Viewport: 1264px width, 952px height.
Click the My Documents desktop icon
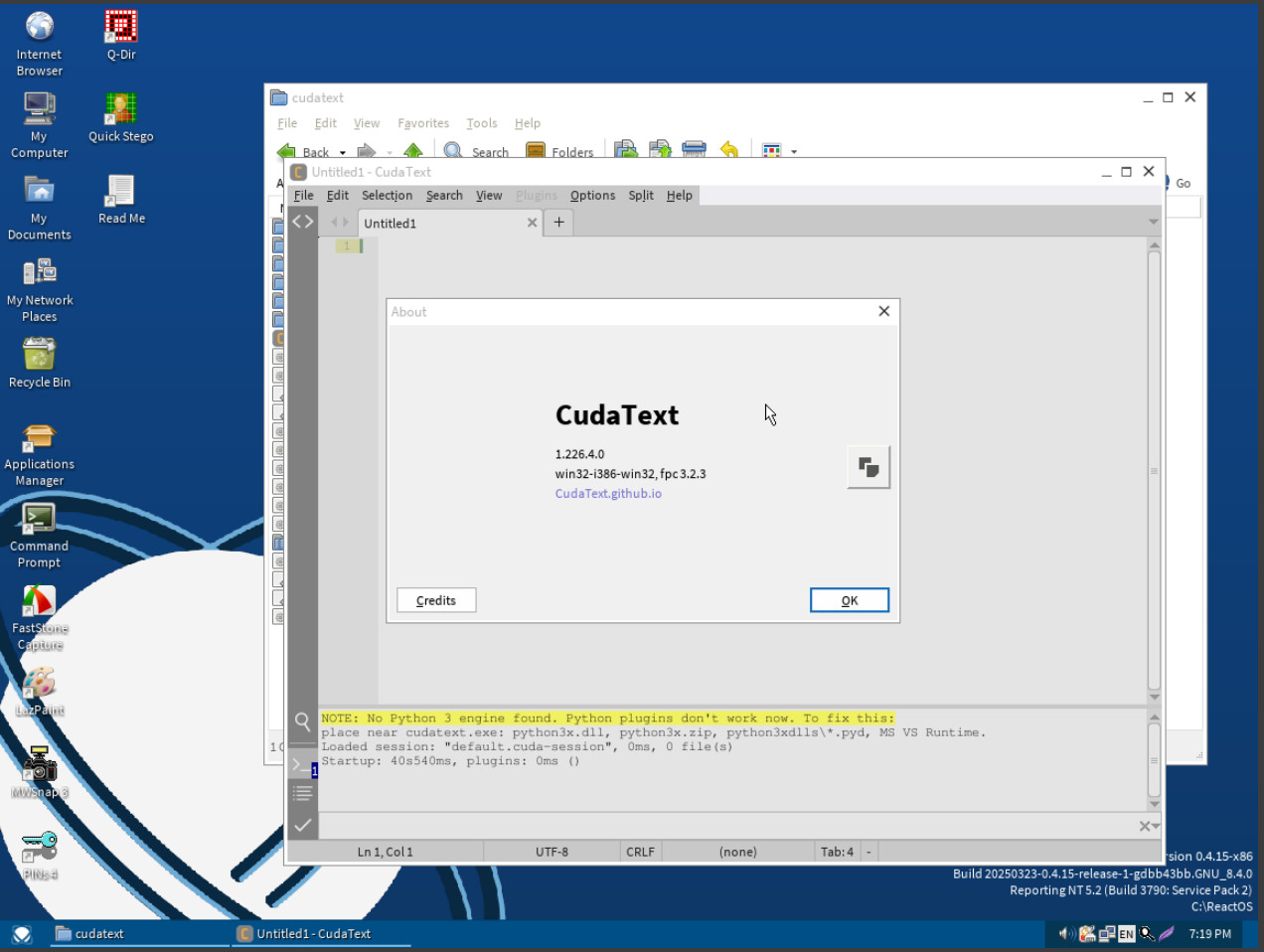tap(40, 208)
